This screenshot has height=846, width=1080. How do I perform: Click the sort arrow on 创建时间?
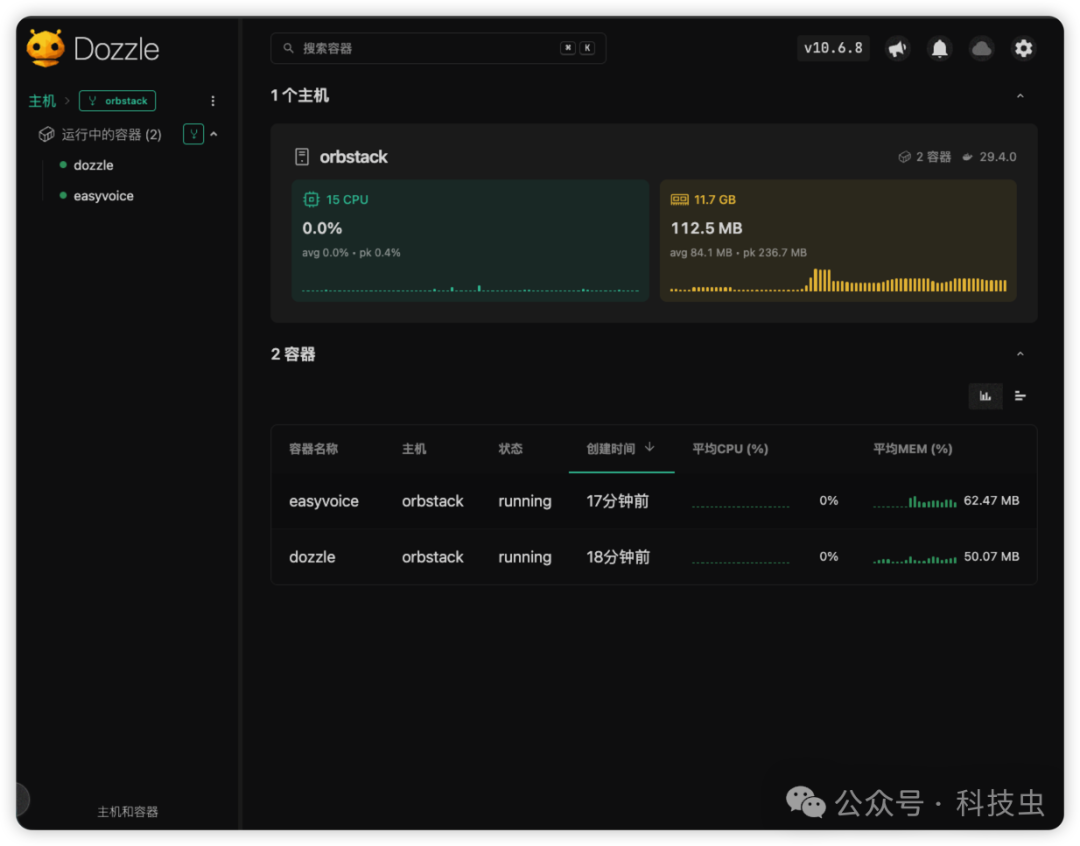pyautogui.click(x=650, y=448)
